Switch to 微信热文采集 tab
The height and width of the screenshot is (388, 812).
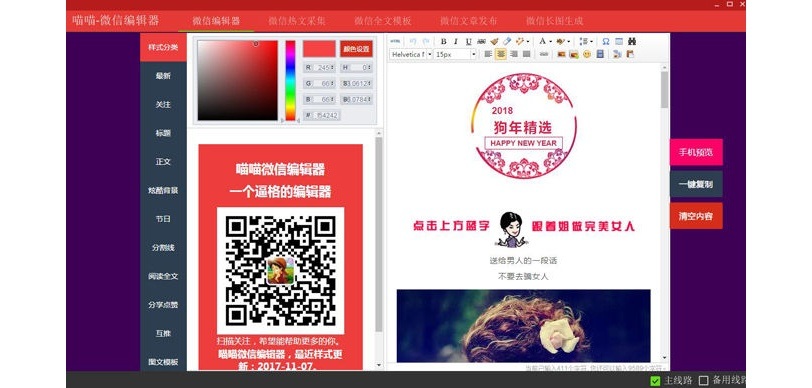297,21
